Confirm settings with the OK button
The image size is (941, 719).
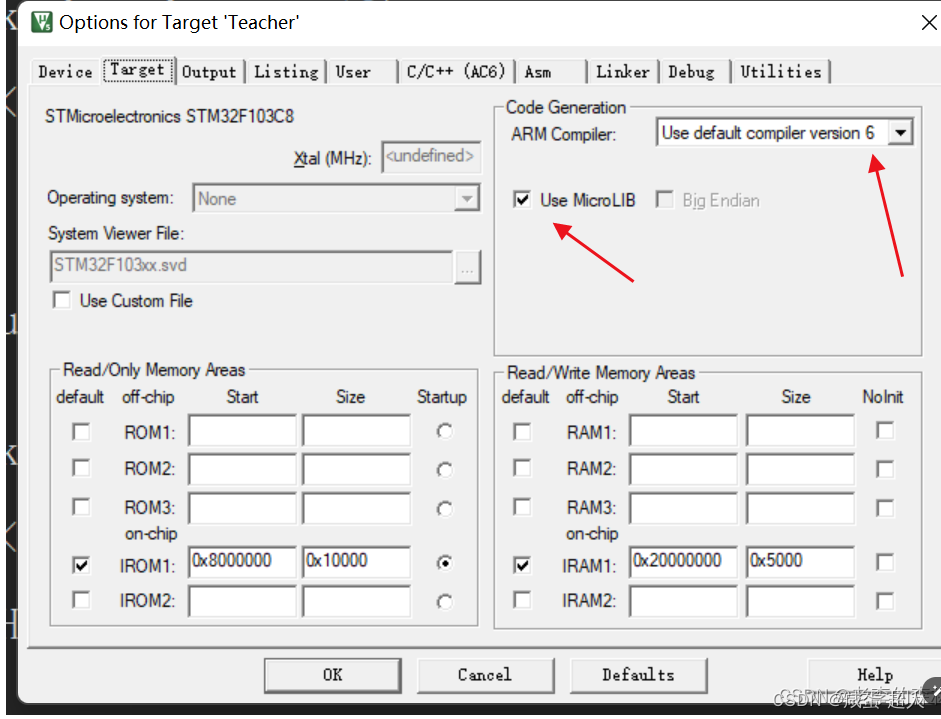click(332, 675)
